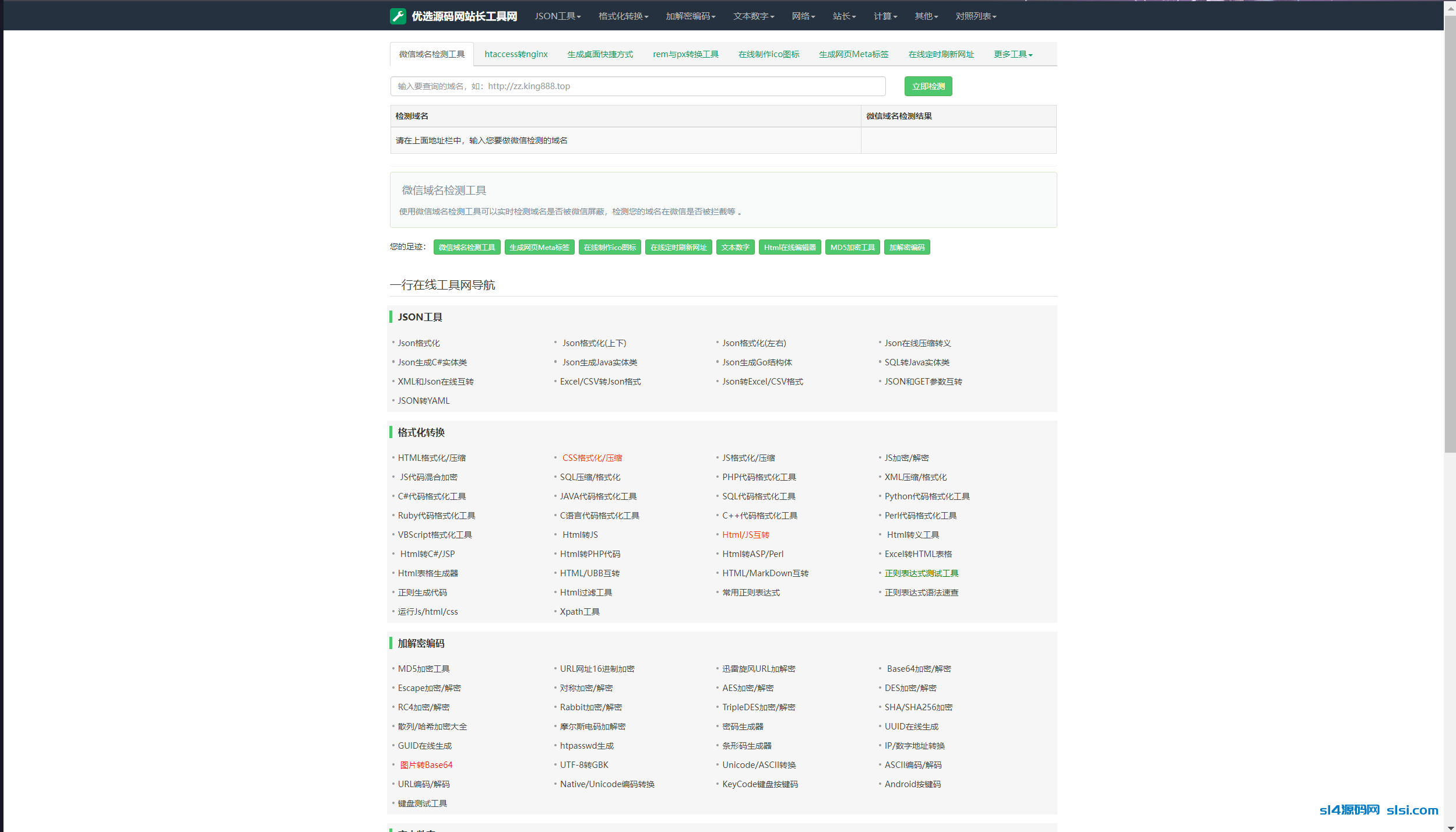The image size is (1456, 832).
Task: Click the 立即检测 button
Action: click(x=928, y=86)
